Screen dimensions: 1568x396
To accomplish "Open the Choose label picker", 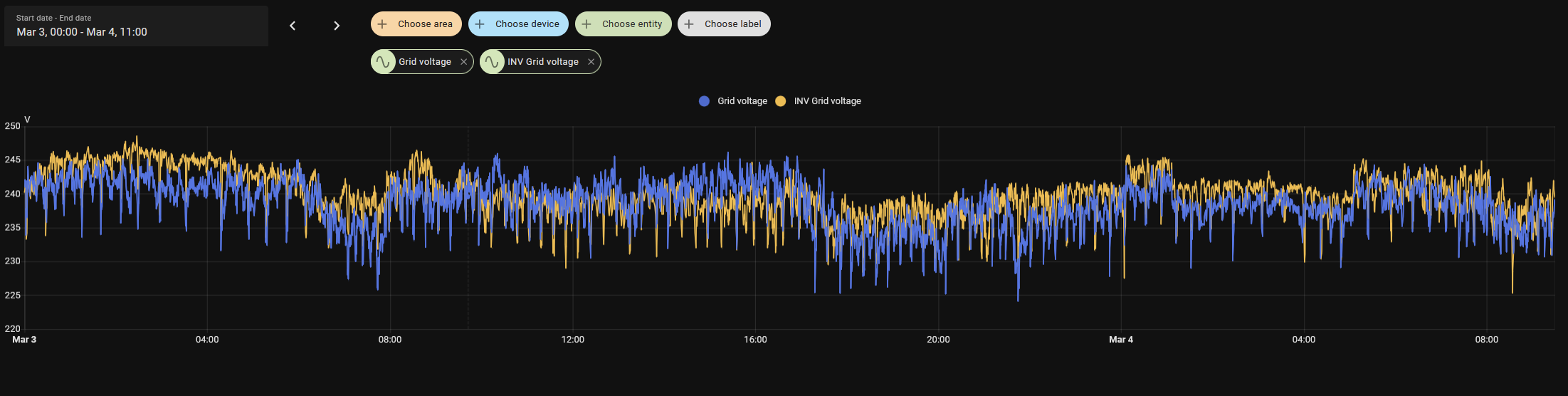I will 732,24.
